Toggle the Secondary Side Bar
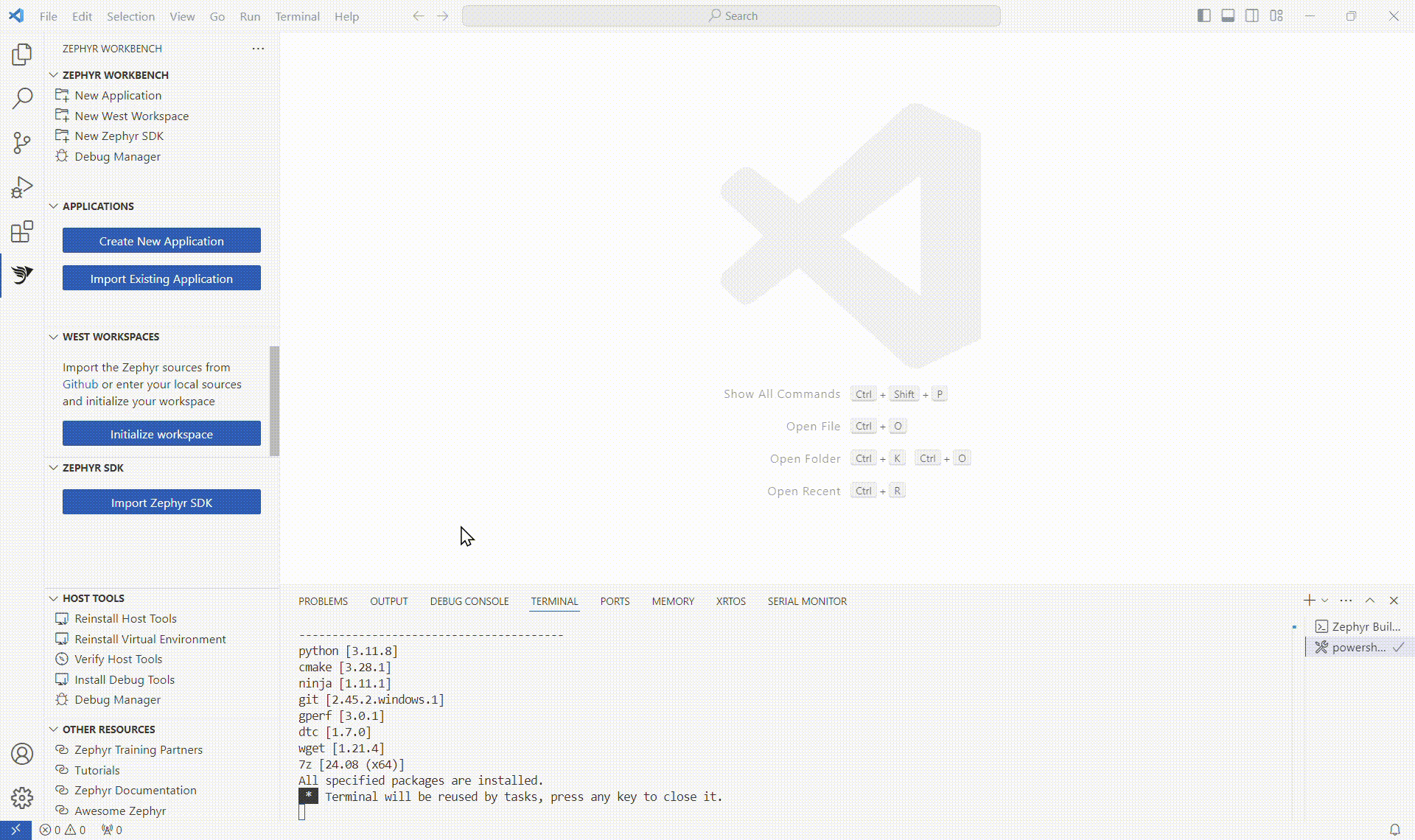Viewport: 1415px width, 840px height. click(x=1252, y=15)
